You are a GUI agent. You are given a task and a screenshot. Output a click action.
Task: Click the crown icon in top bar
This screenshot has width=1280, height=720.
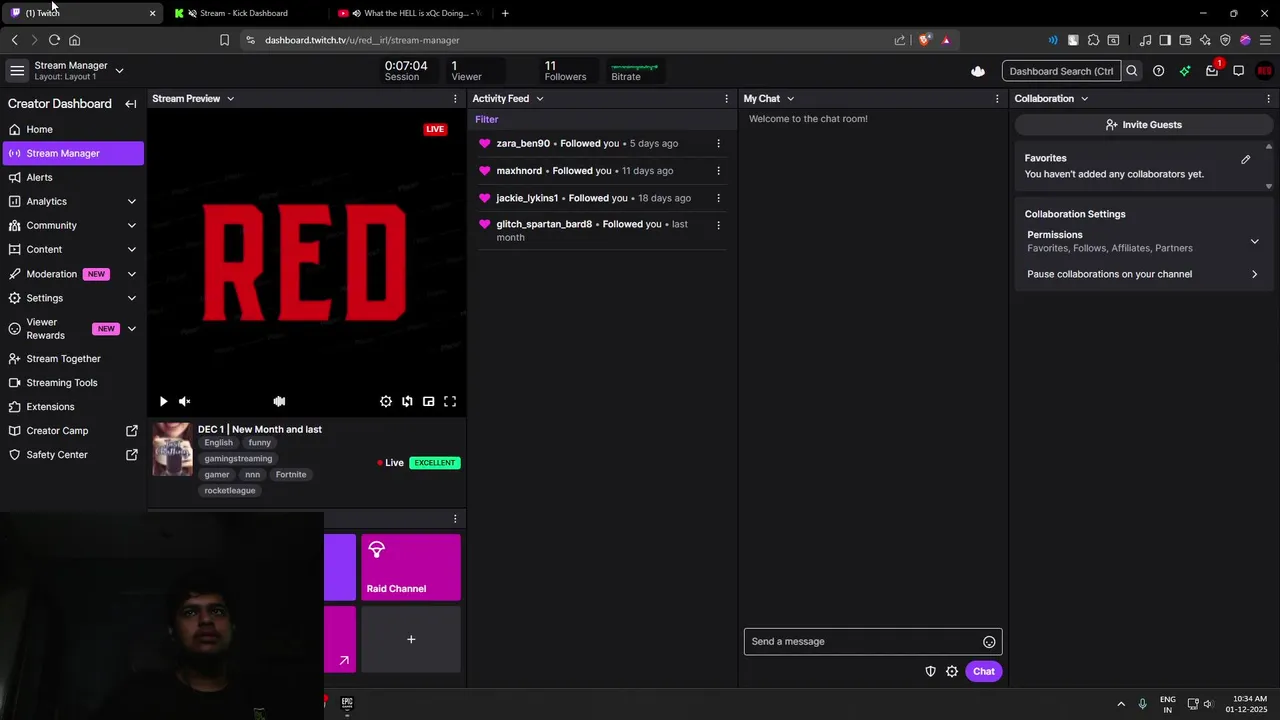(x=978, y=71)
